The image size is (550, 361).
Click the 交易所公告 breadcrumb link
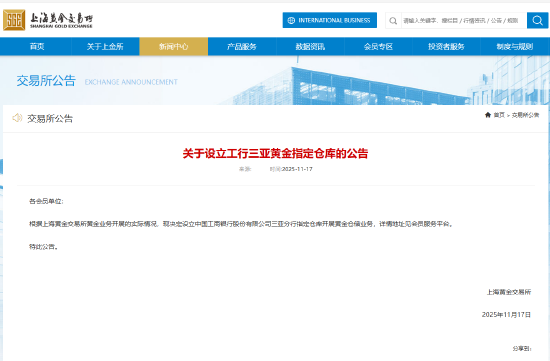coord(525,115)
